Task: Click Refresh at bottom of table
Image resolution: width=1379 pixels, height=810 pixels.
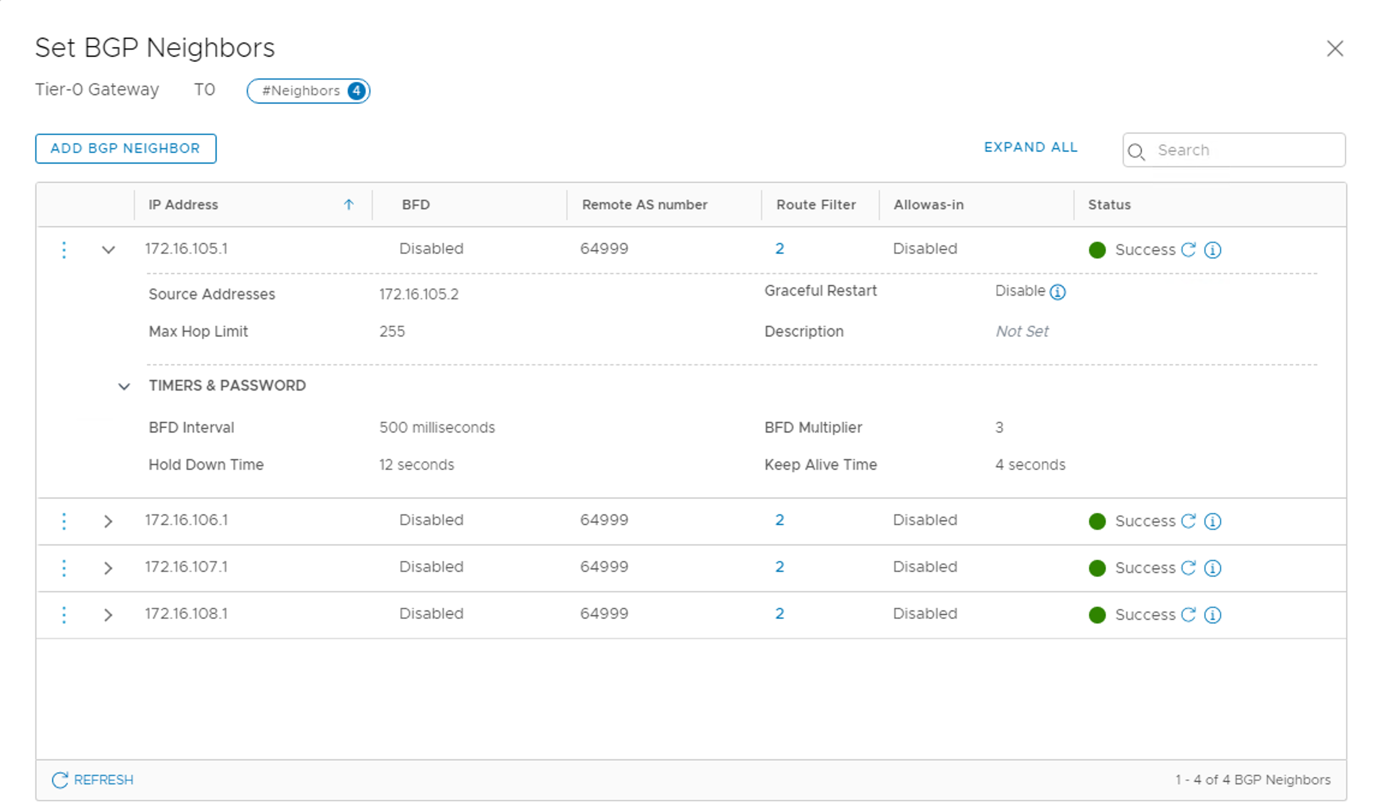Action: (92, 780)
